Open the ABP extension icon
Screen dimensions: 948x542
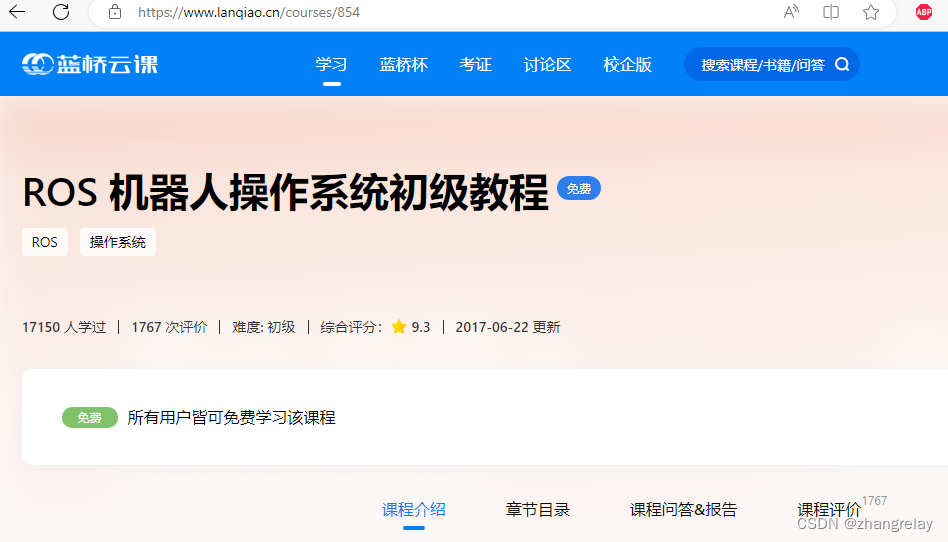click(923, 12)
